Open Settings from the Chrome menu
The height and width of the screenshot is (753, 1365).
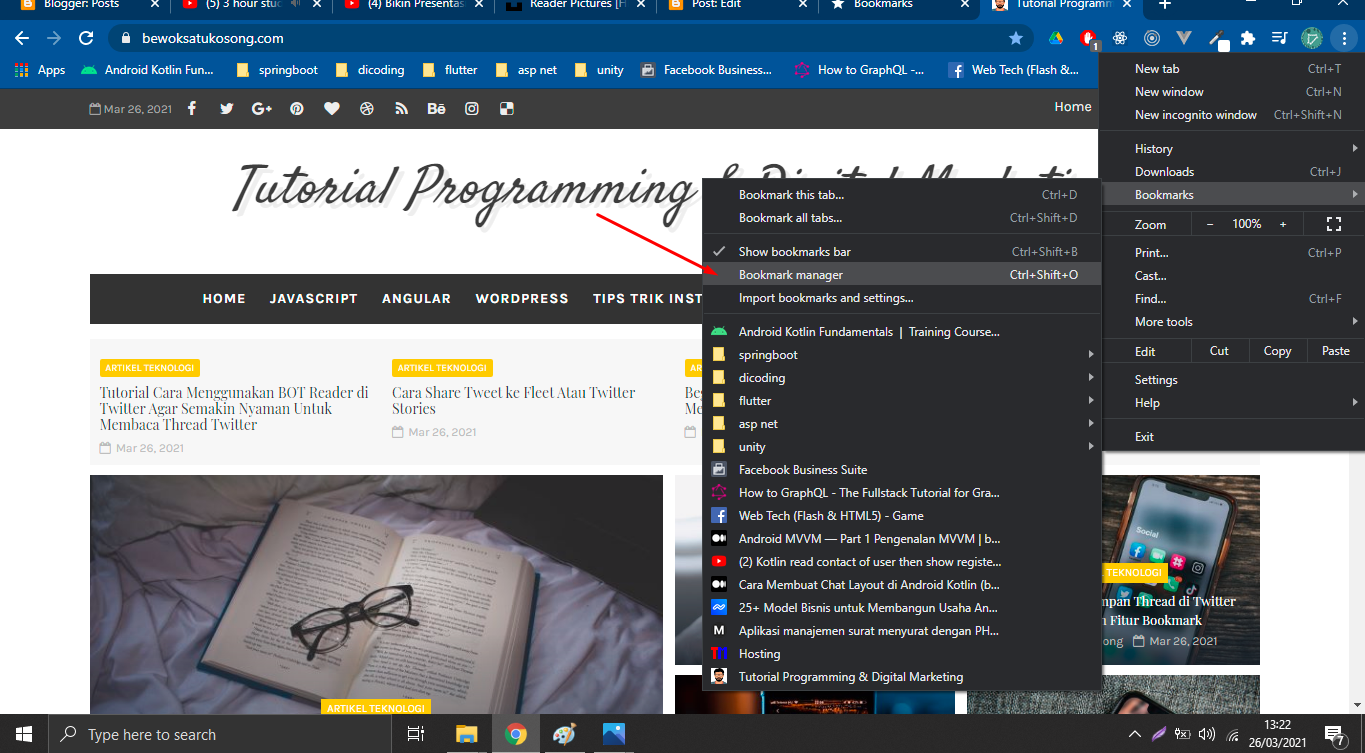click(x=1155, y=379)
